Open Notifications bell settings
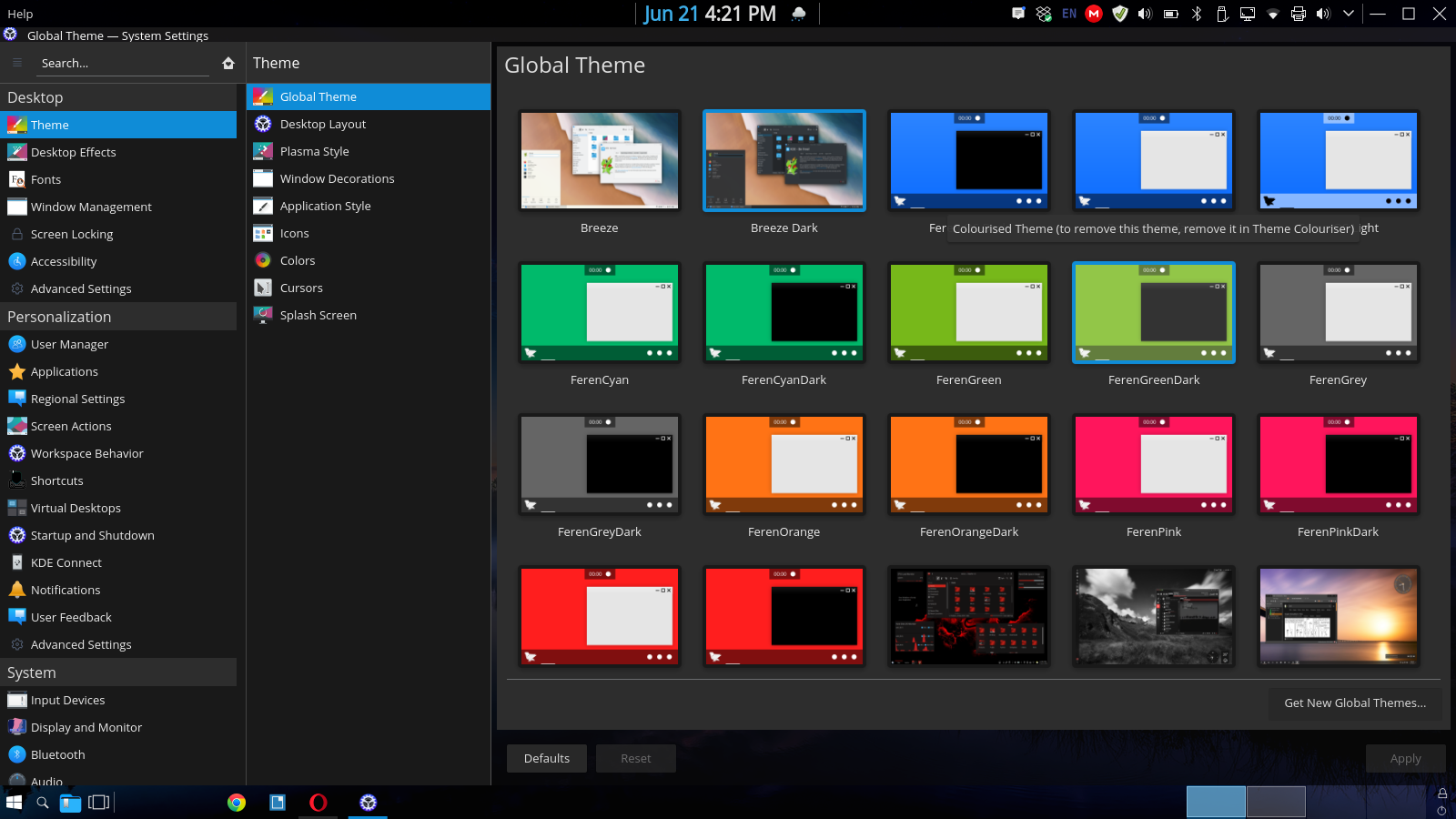This screenshot has width=1456, height=819. tap(16, 590)
